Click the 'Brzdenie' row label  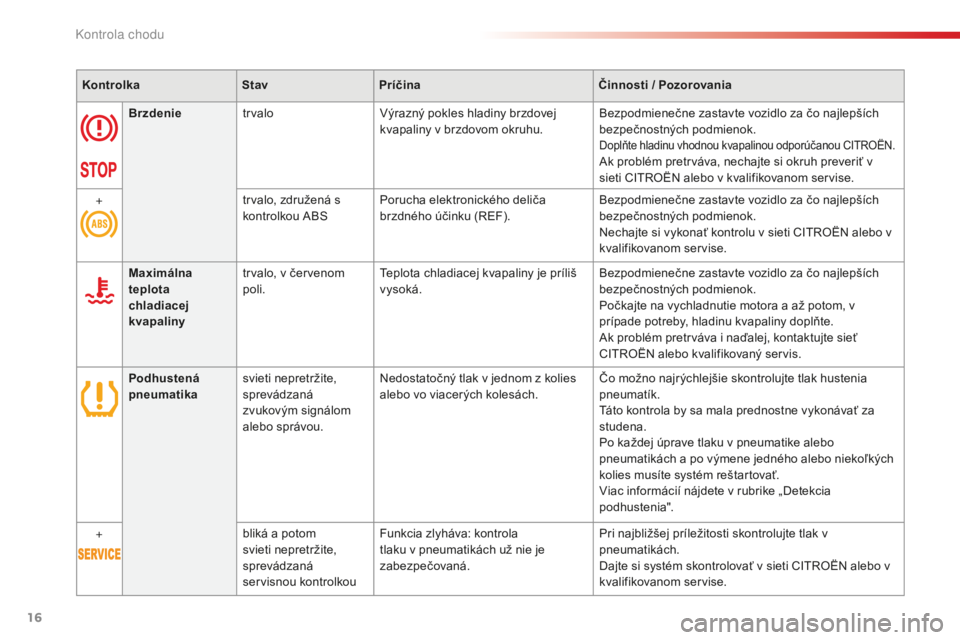coord(155,113)
